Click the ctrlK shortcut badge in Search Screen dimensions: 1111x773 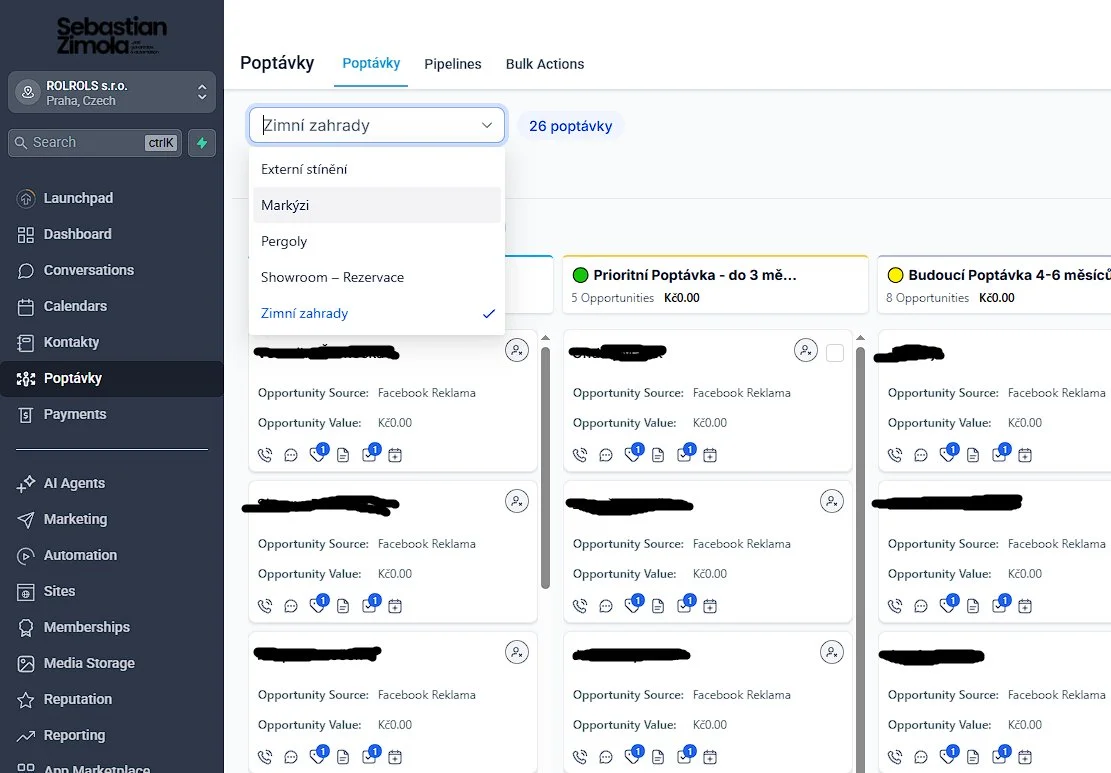(x=161, y=143)
